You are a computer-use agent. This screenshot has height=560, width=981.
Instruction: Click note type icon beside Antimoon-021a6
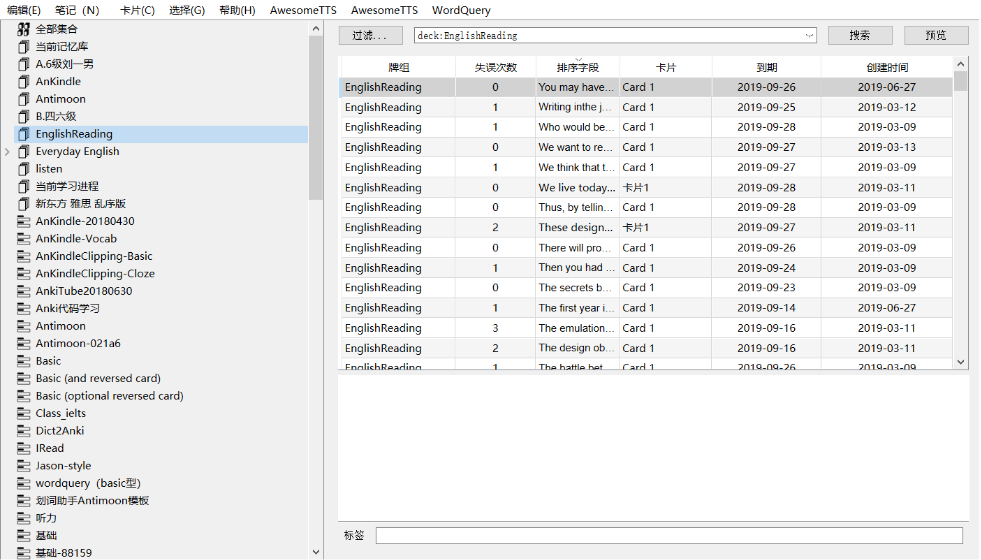coord(24,344)
